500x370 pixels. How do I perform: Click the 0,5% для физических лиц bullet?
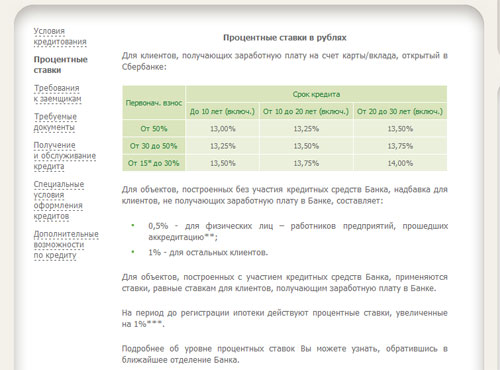pos(298,231)
